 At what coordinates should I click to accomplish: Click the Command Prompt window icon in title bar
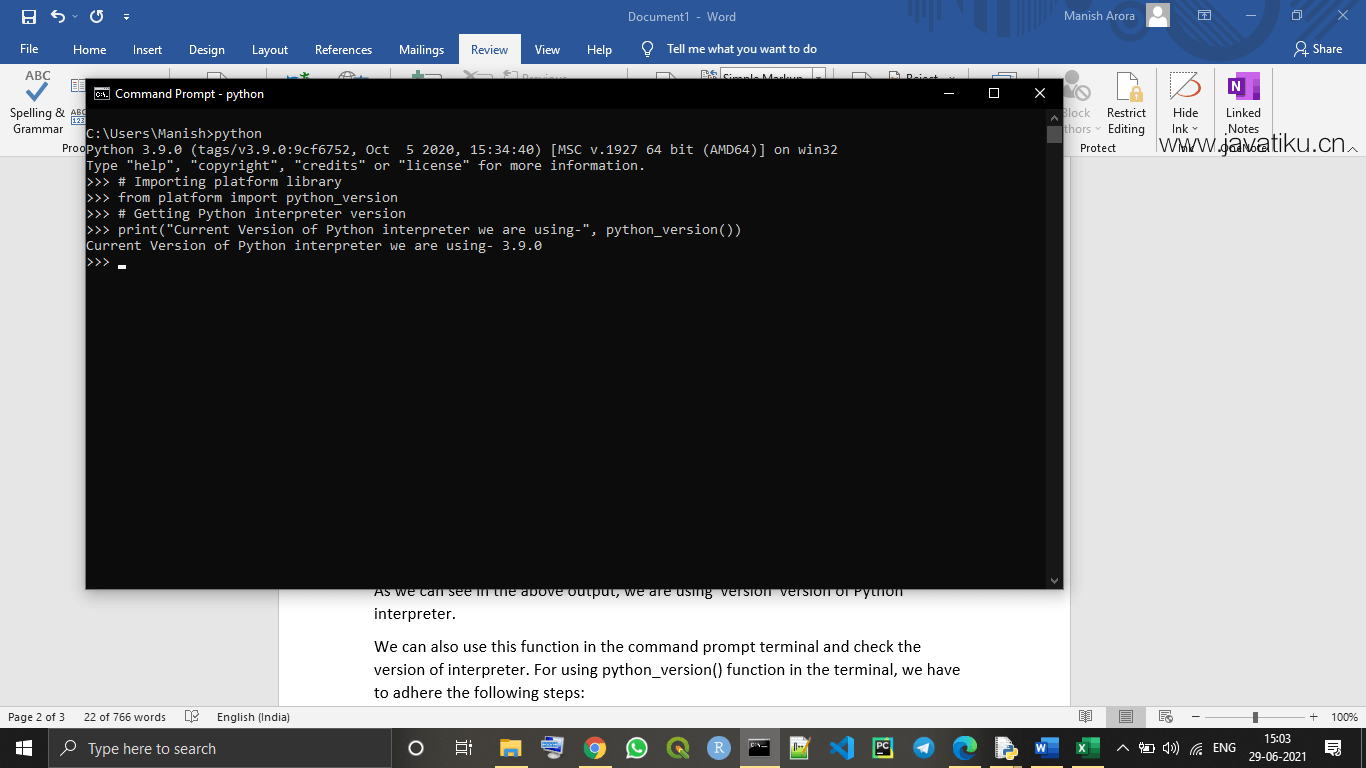pyautogui.click(x=102, y=93)
